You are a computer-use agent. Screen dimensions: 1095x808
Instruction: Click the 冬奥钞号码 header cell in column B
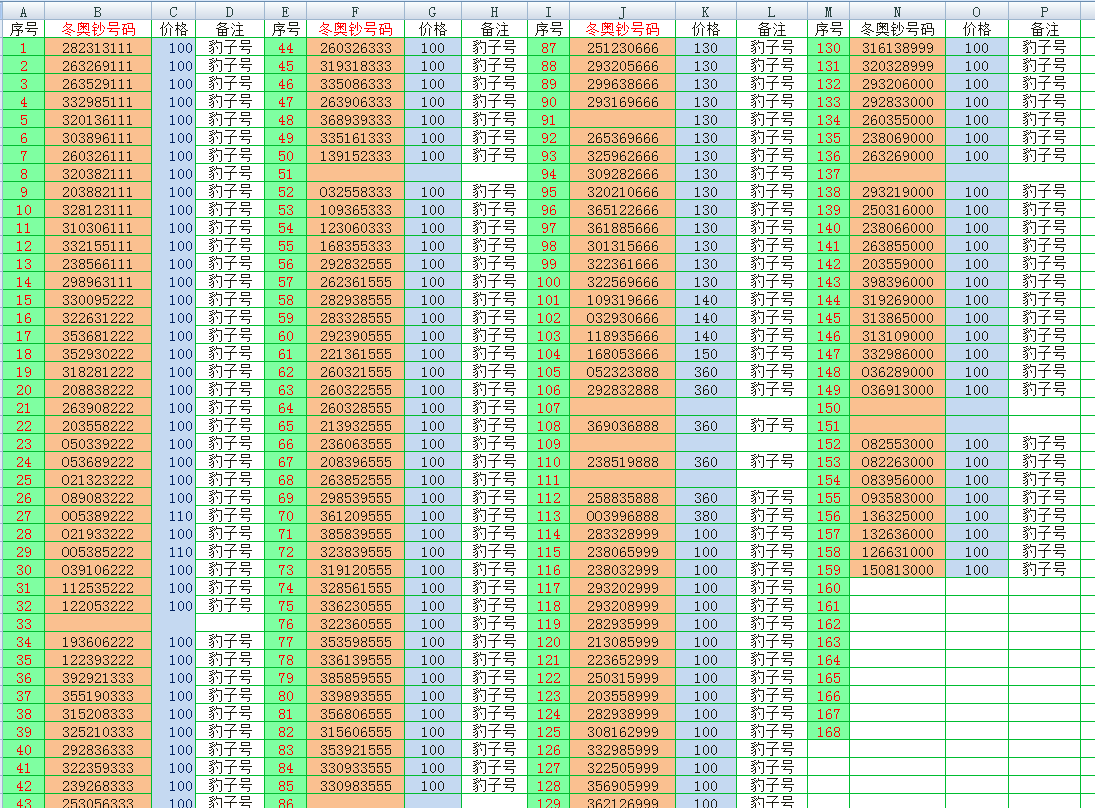tap(98, 29)
